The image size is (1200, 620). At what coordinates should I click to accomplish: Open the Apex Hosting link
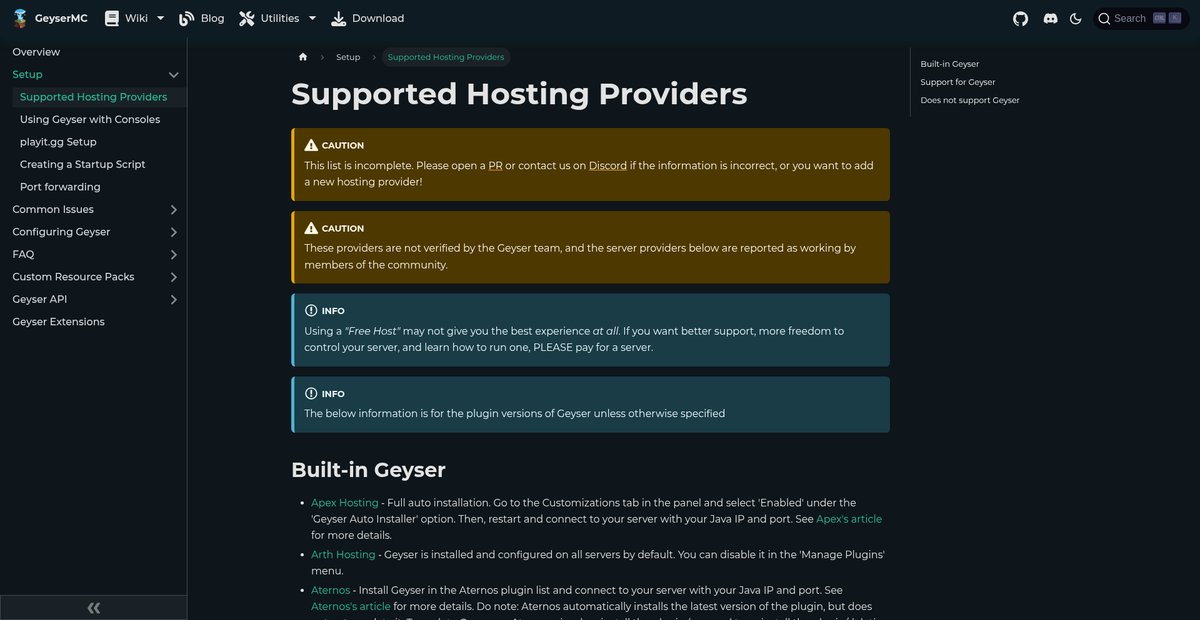(345, 503)
